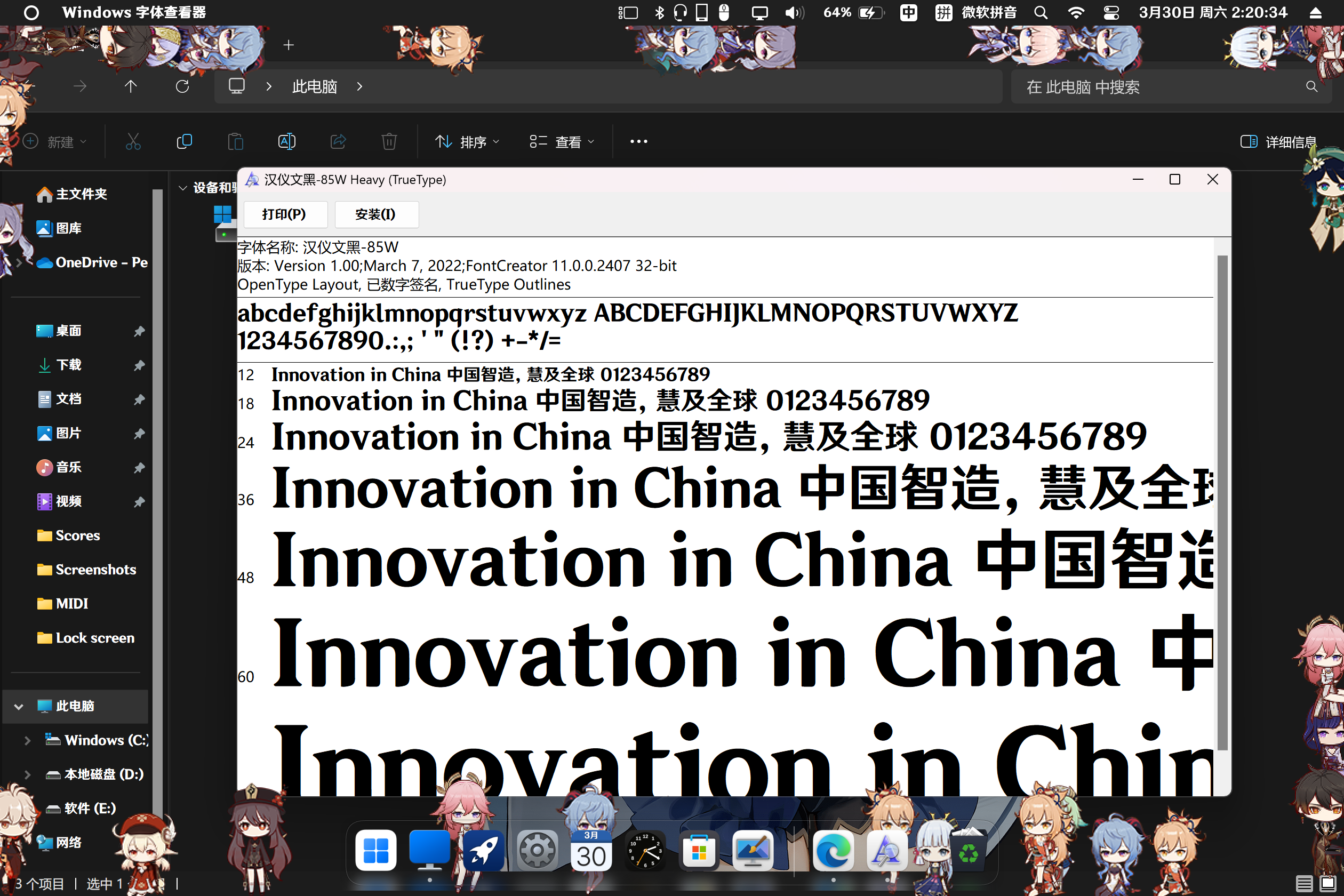
Task: Open Microsoft Edge in the dock
Action: 833,851
